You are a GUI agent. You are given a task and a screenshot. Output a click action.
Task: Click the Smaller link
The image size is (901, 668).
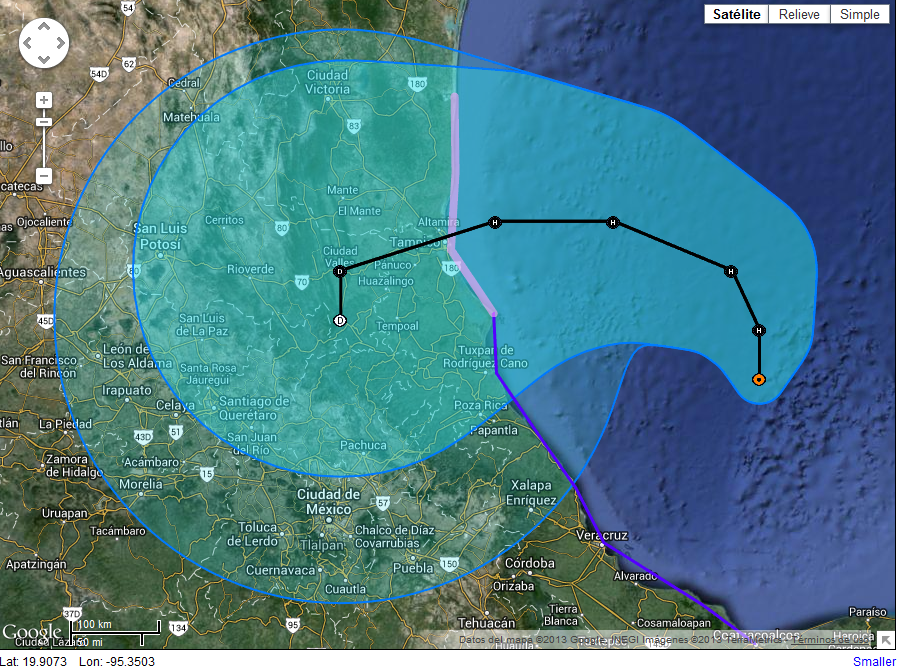[874, 661]
